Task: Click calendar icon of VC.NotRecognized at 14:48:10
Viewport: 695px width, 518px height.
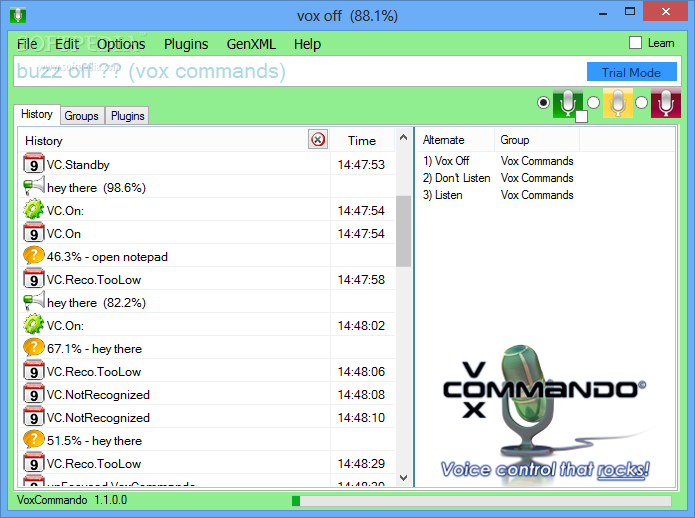Action: point(34,417)
